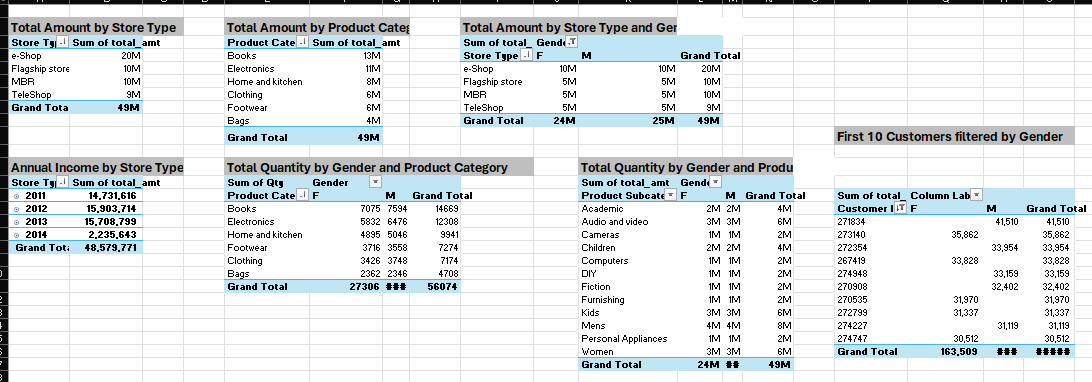
Task: Select the 48,579,771 grand total cell
Action: pyautogui.click(x=105, y=248)
